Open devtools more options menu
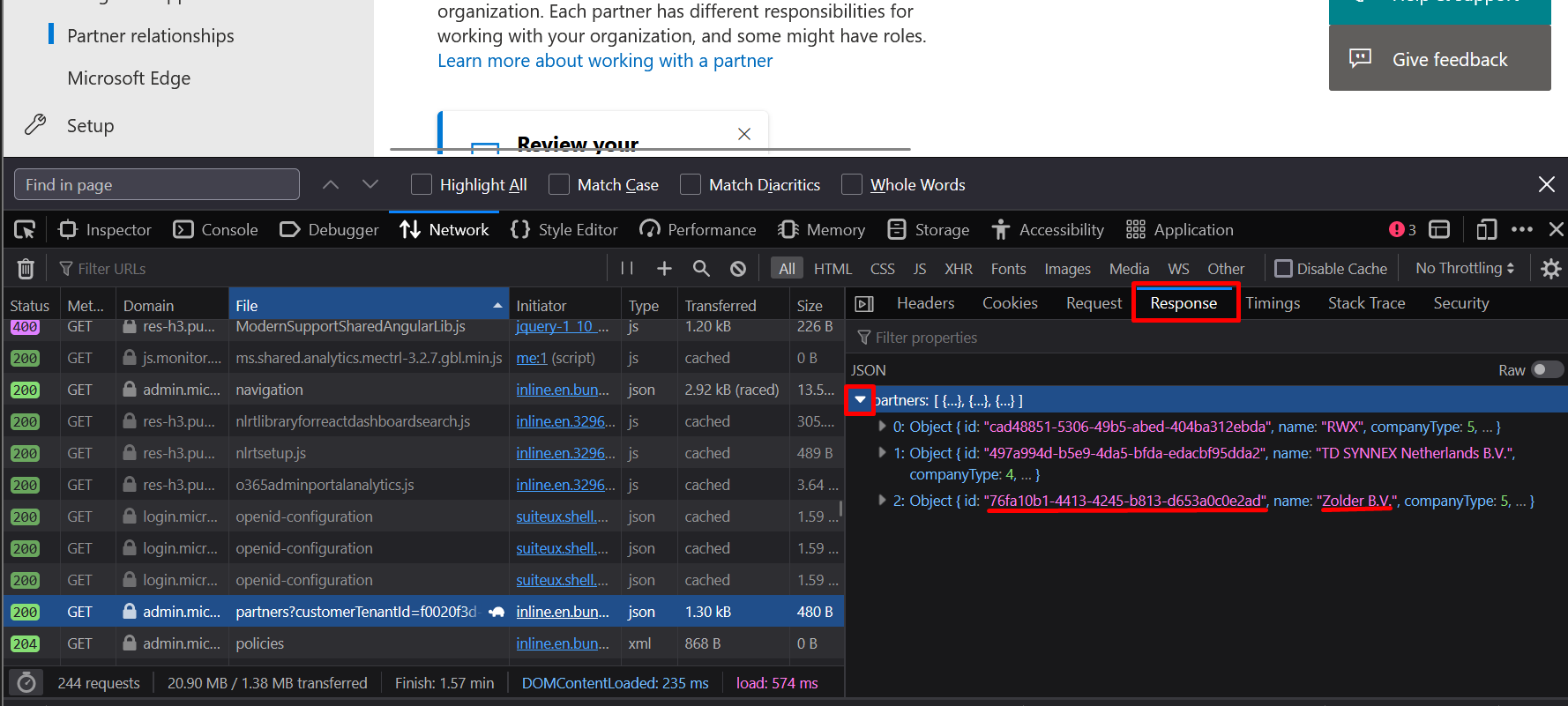This screenshot has width=1568, height=706. pyautogui.click(x=1522, y=230)
